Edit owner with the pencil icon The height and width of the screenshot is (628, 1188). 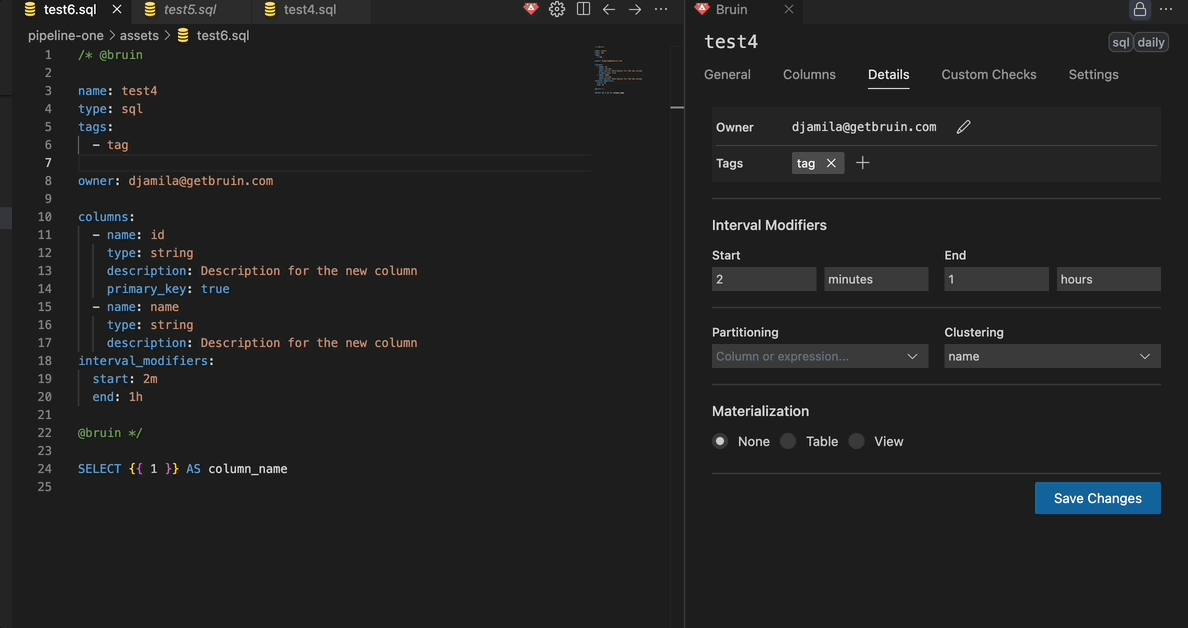tap(963, 127)
